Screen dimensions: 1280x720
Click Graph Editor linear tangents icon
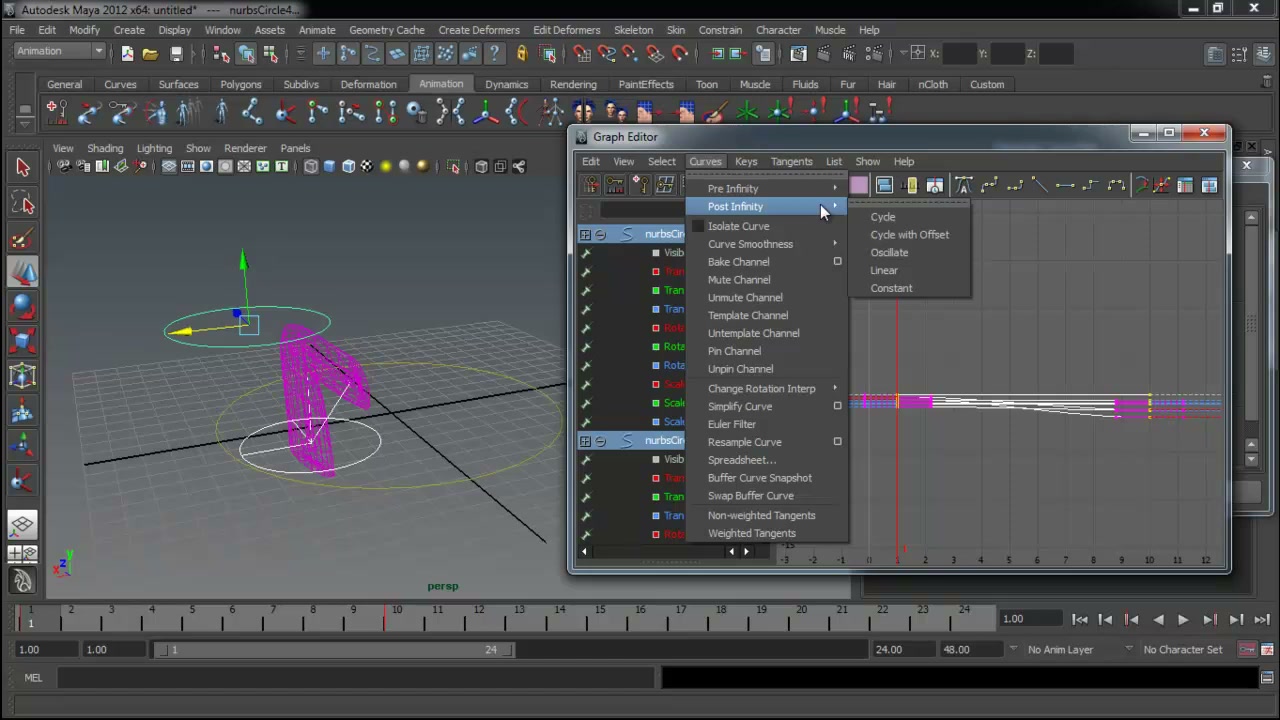click(x=1040, y=185)
